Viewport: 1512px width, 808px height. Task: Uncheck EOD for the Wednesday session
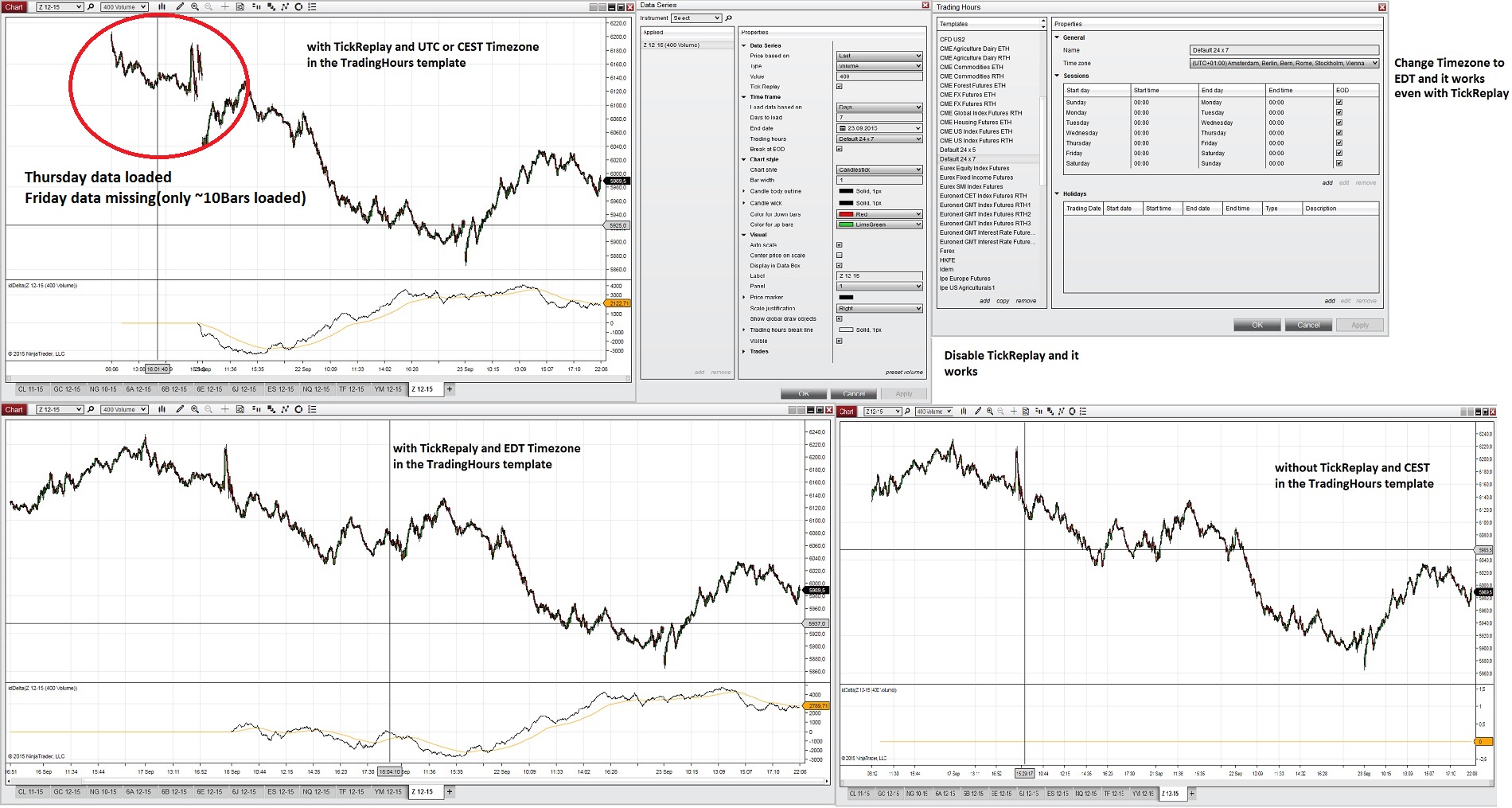click(1339, 133)
